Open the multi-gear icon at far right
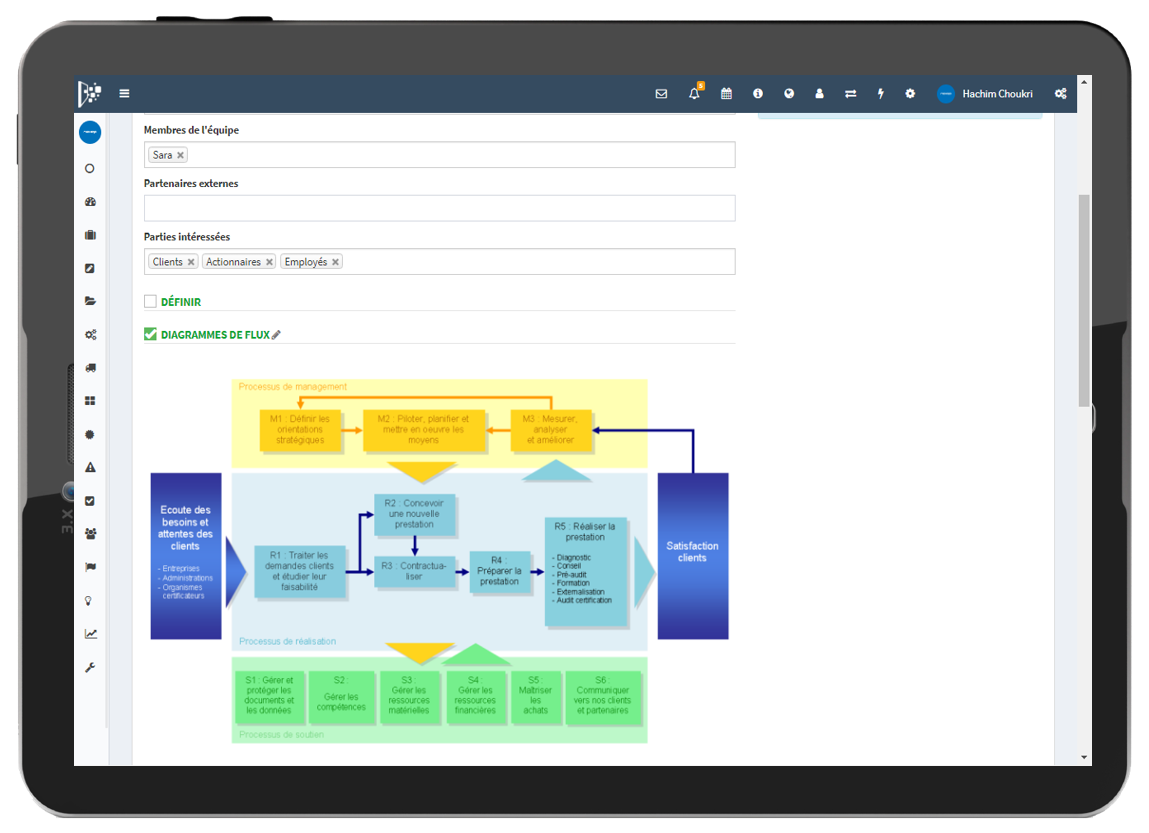1149x833 pixels. [1060, 94]
